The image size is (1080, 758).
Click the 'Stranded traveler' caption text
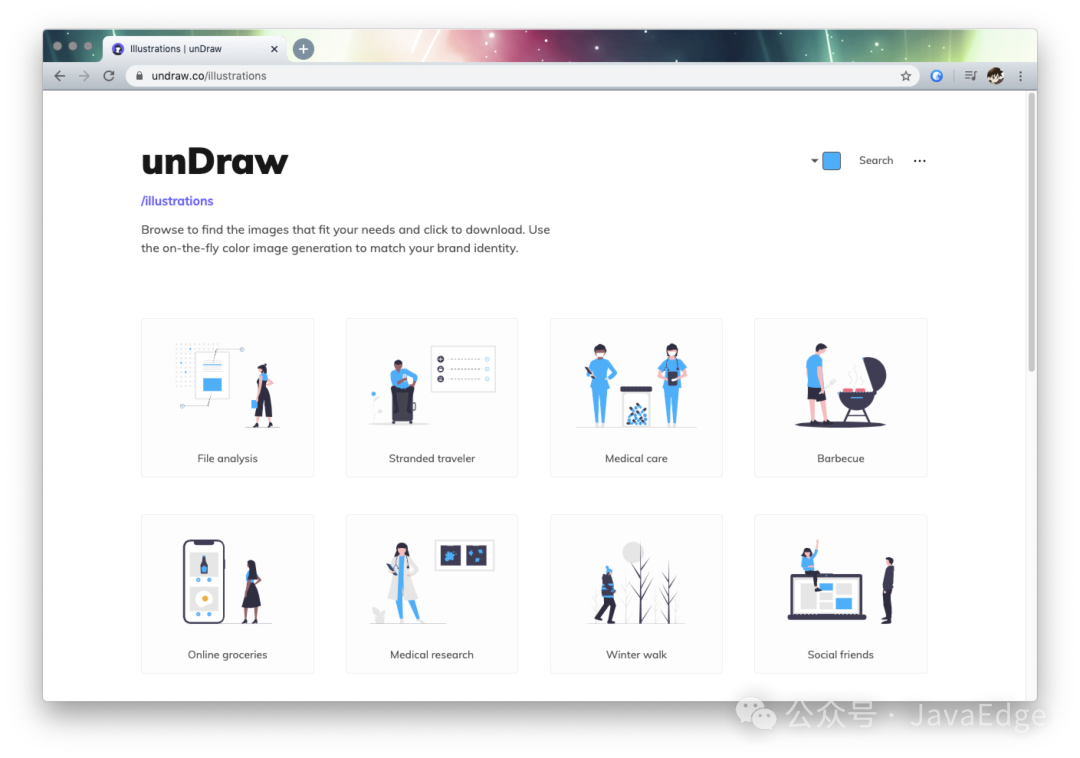pos(432,459)
